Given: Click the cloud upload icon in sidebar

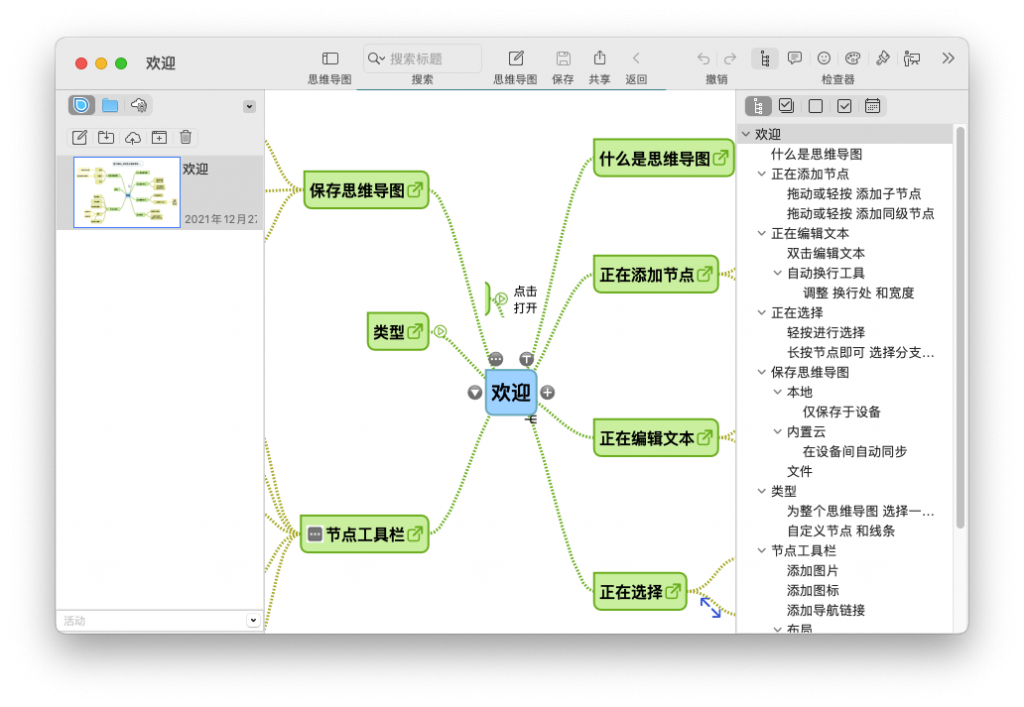Looking at the screenshot, I should (x=133, y=138).
